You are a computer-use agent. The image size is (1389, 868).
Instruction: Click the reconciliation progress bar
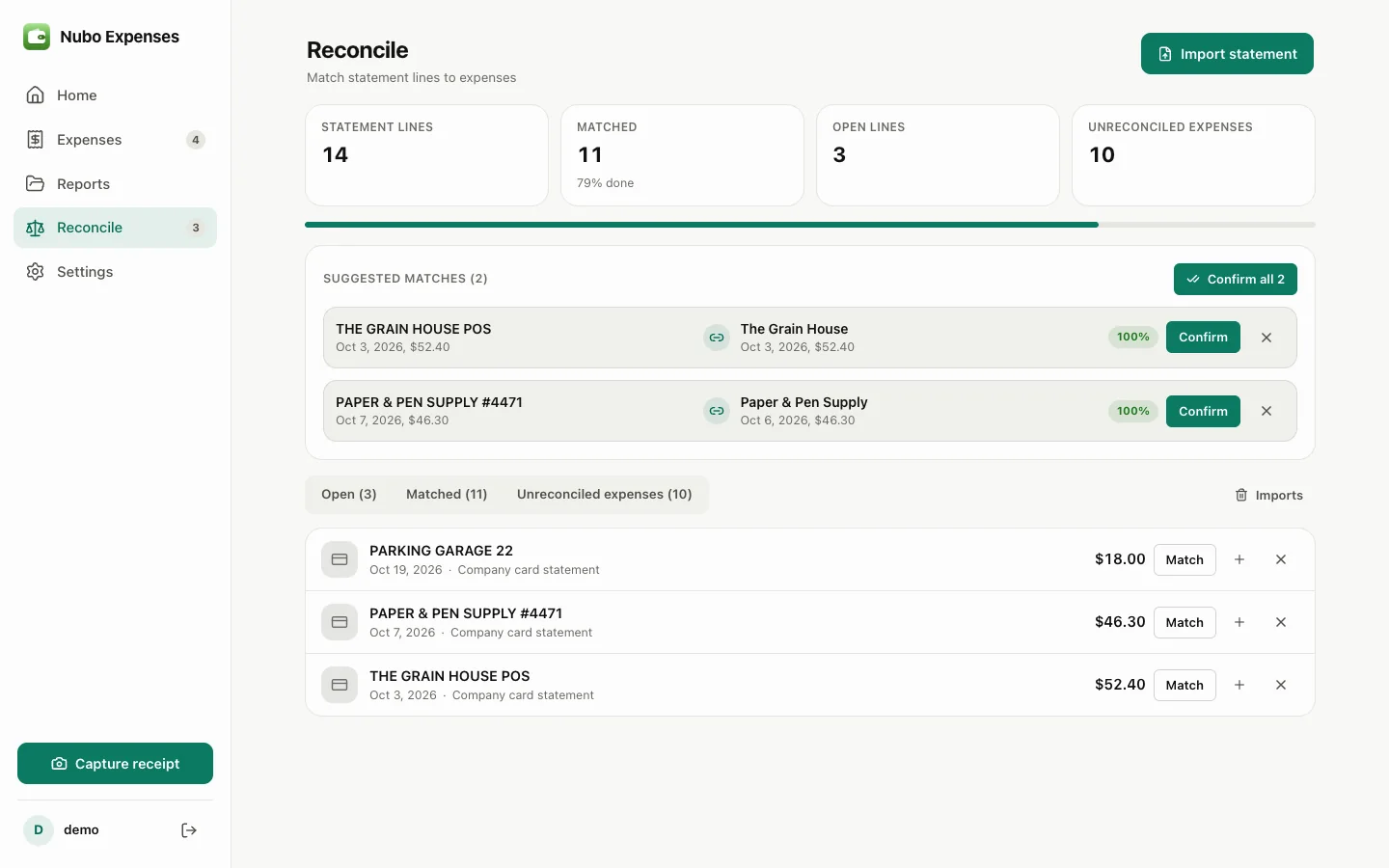click(x=810, y=225)
